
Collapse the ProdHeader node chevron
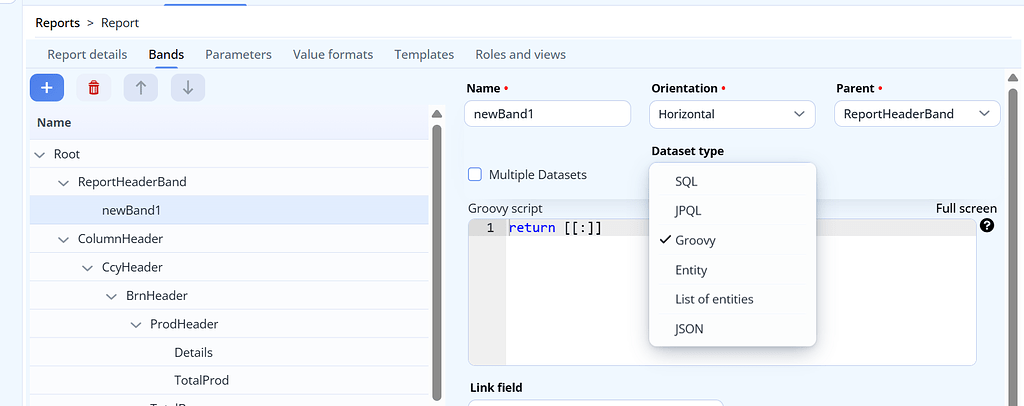tap(136, 324)
